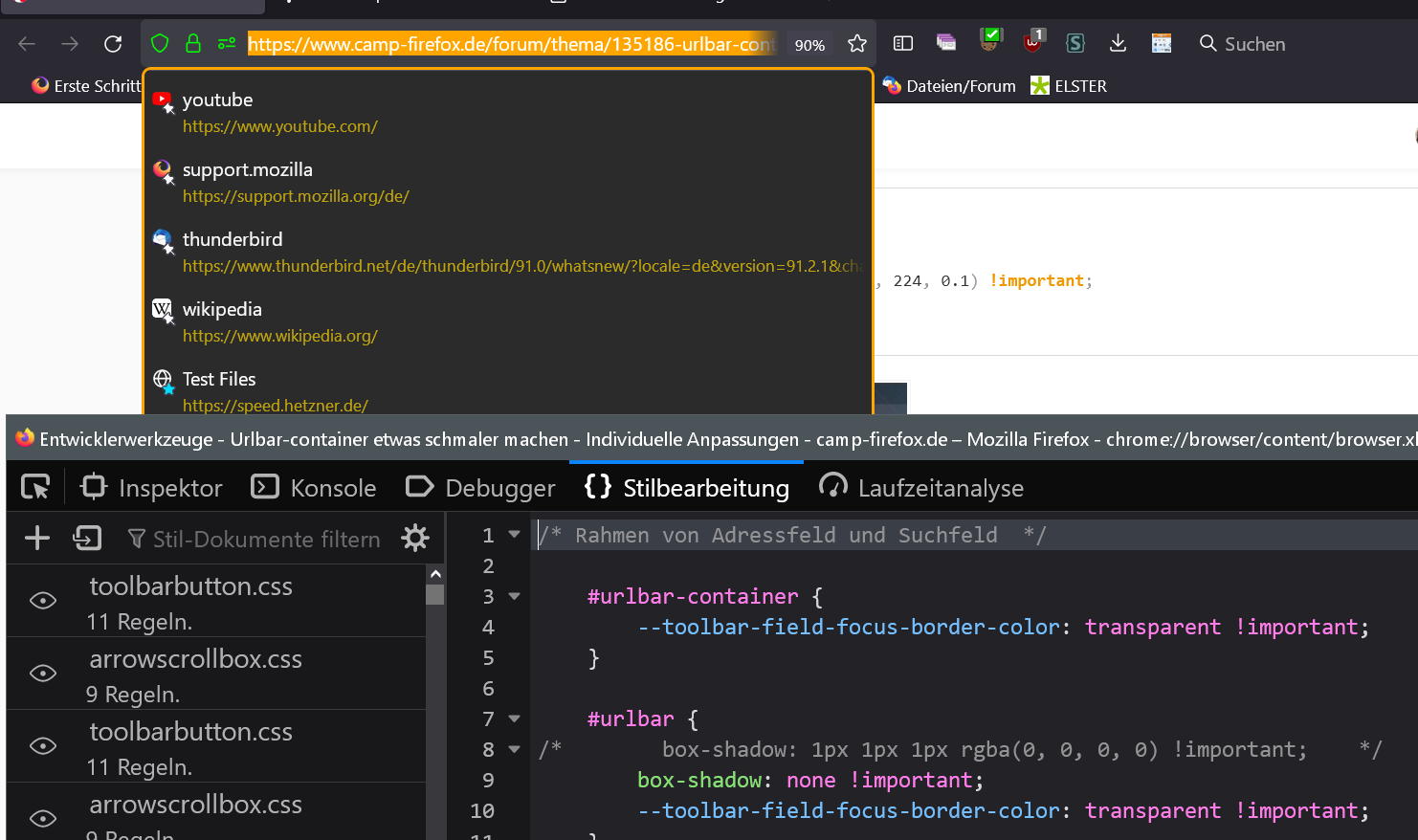Viewport: 1418px width, 840px height.
Task: Open style editor options gear
Action: [x=415, y=539]
